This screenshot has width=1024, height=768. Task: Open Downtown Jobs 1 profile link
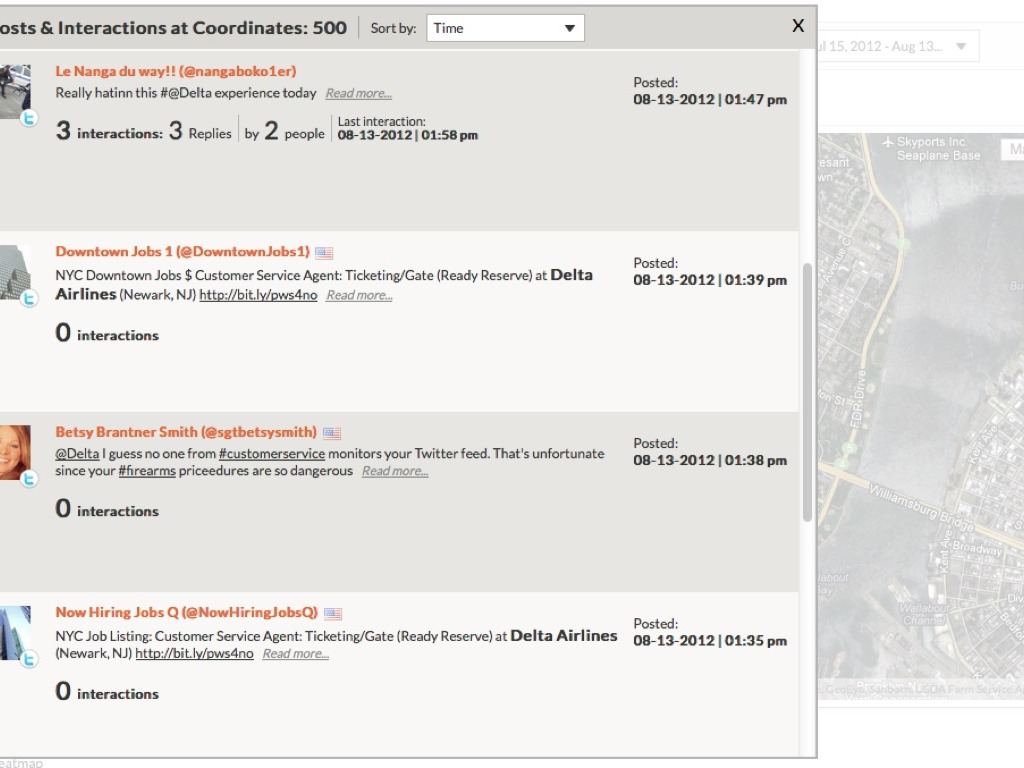coord(182,252)
